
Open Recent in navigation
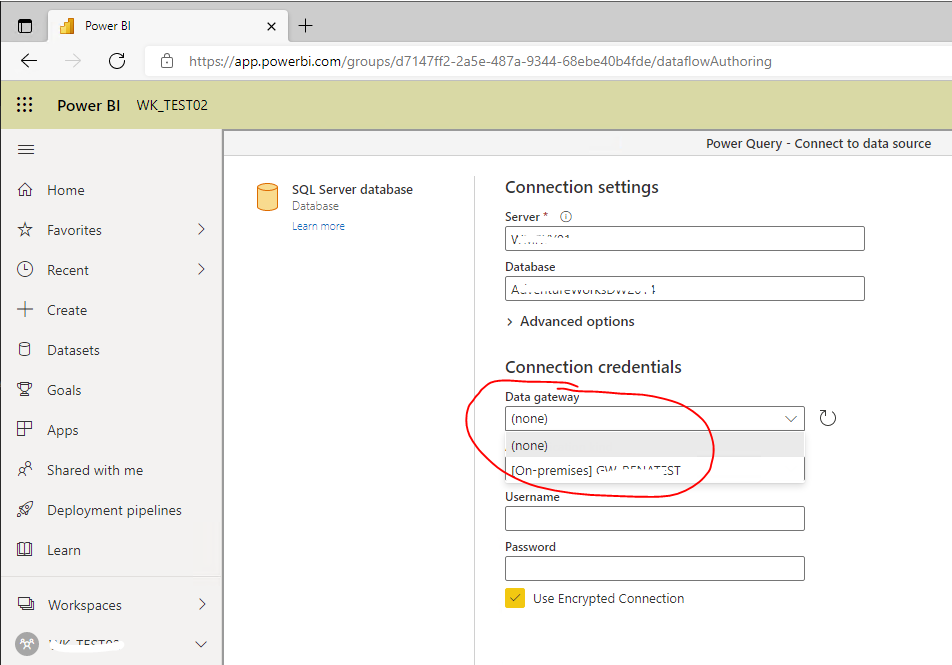[67, 270]
